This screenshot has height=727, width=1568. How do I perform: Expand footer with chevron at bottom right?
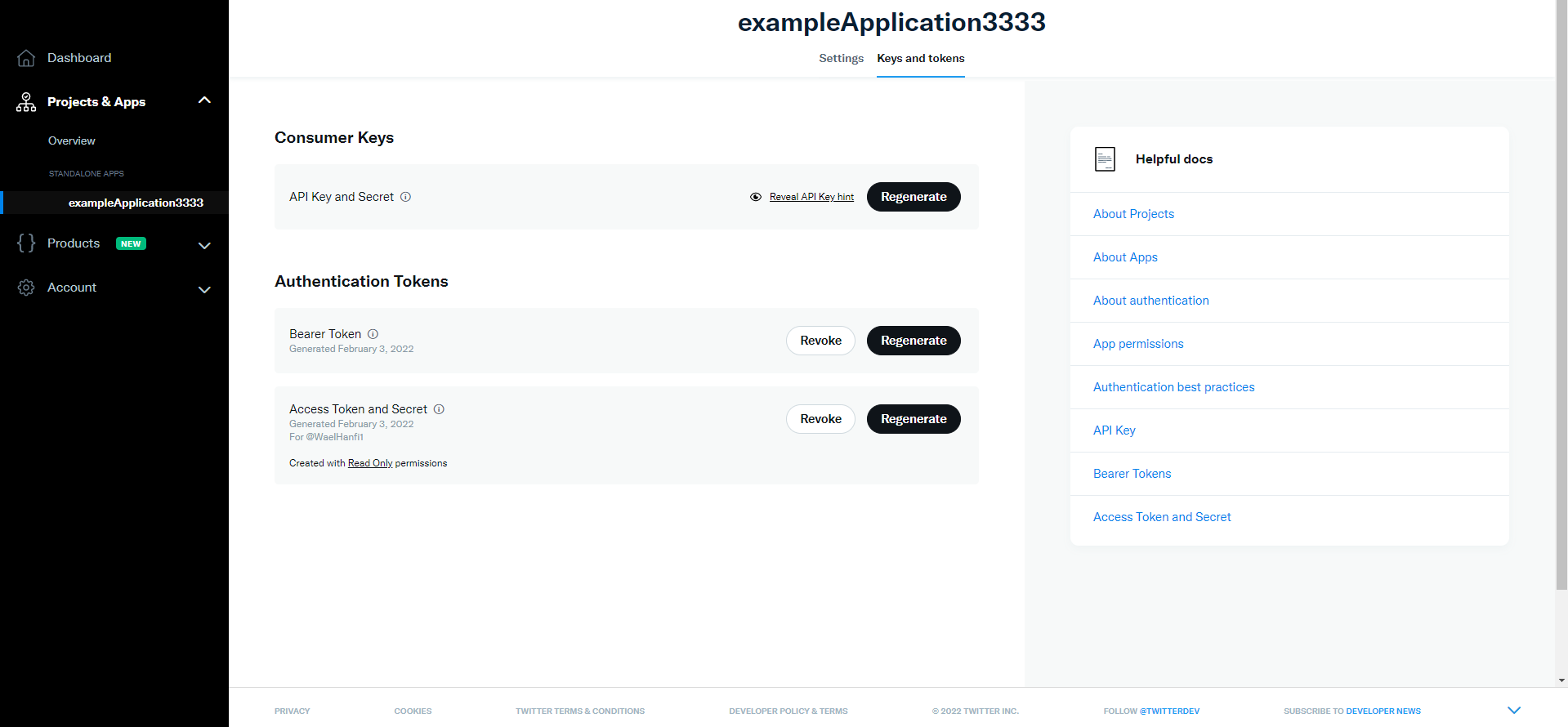click(1514, 711)
